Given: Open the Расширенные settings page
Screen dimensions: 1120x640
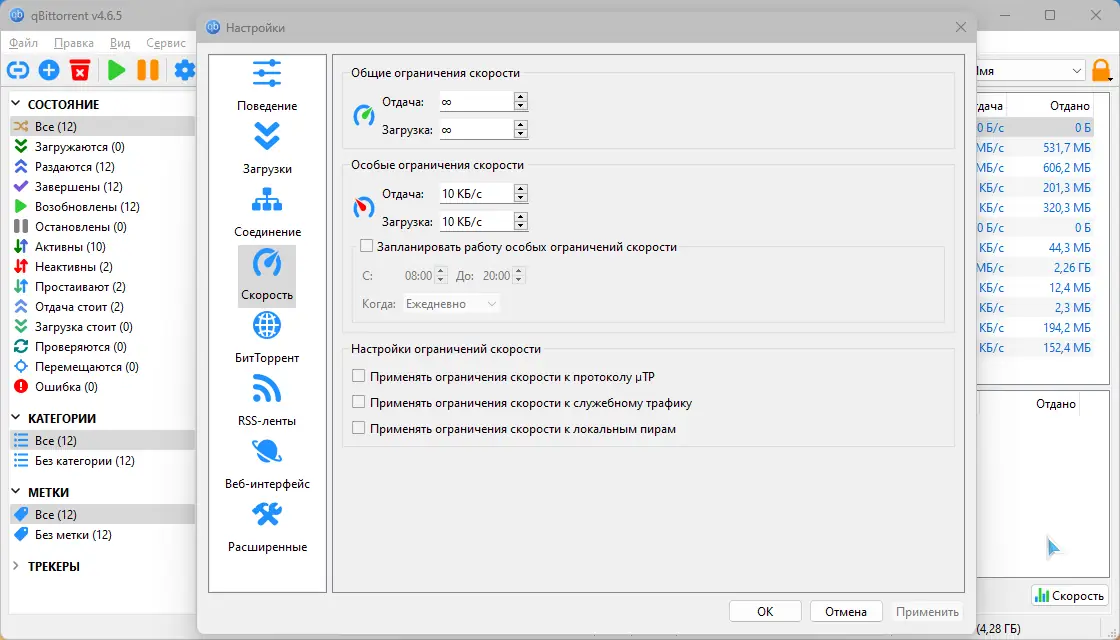Looking at the screenshot, I should click(266, 530).
